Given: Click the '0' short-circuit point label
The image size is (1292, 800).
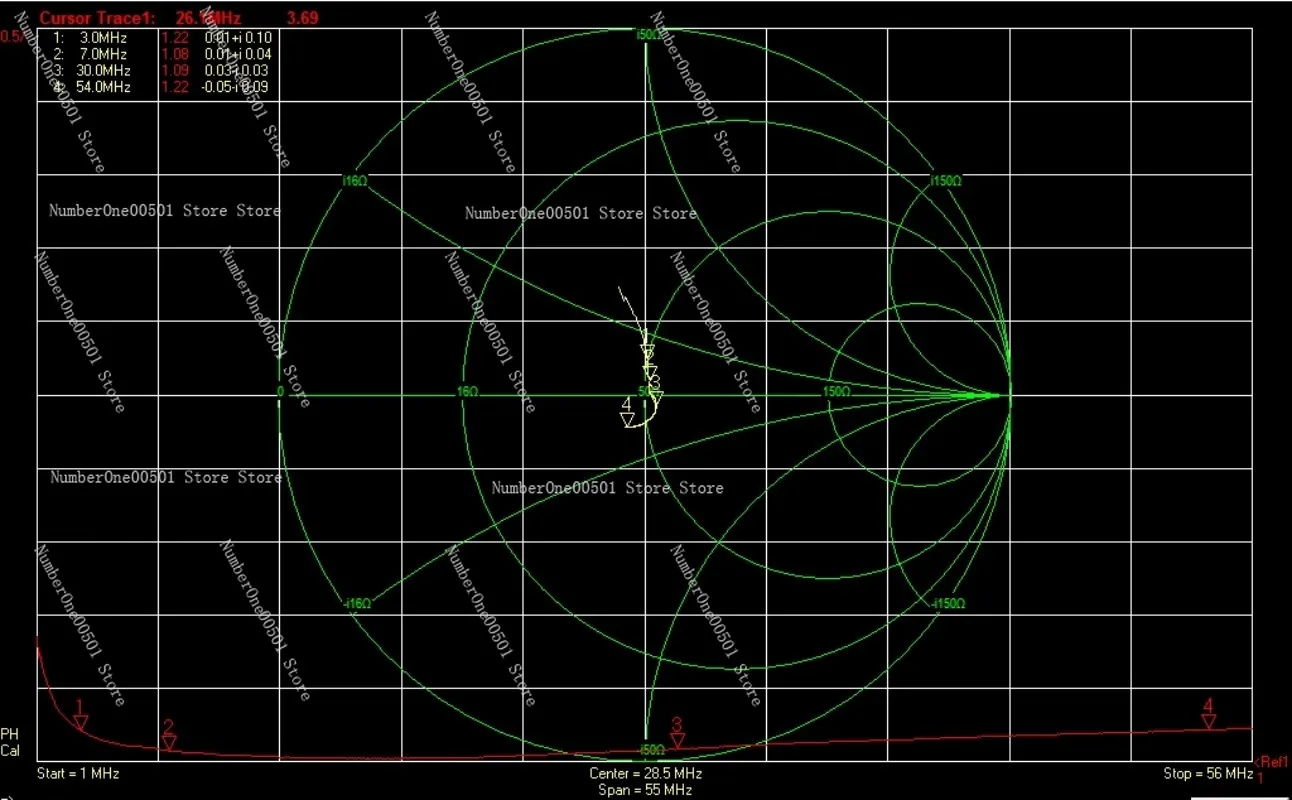Looking at the screenshot, I should click(281, 394).
